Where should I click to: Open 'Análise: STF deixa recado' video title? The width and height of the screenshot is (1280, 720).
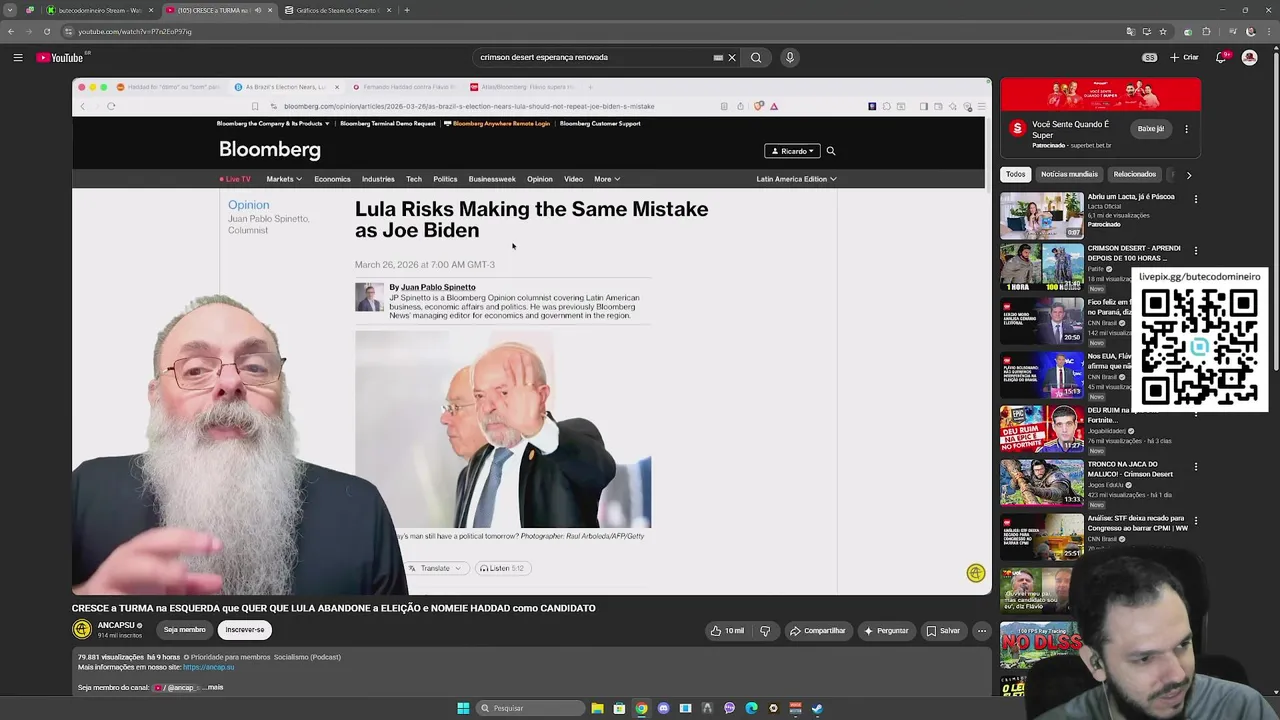click(x=1137, y=523)
